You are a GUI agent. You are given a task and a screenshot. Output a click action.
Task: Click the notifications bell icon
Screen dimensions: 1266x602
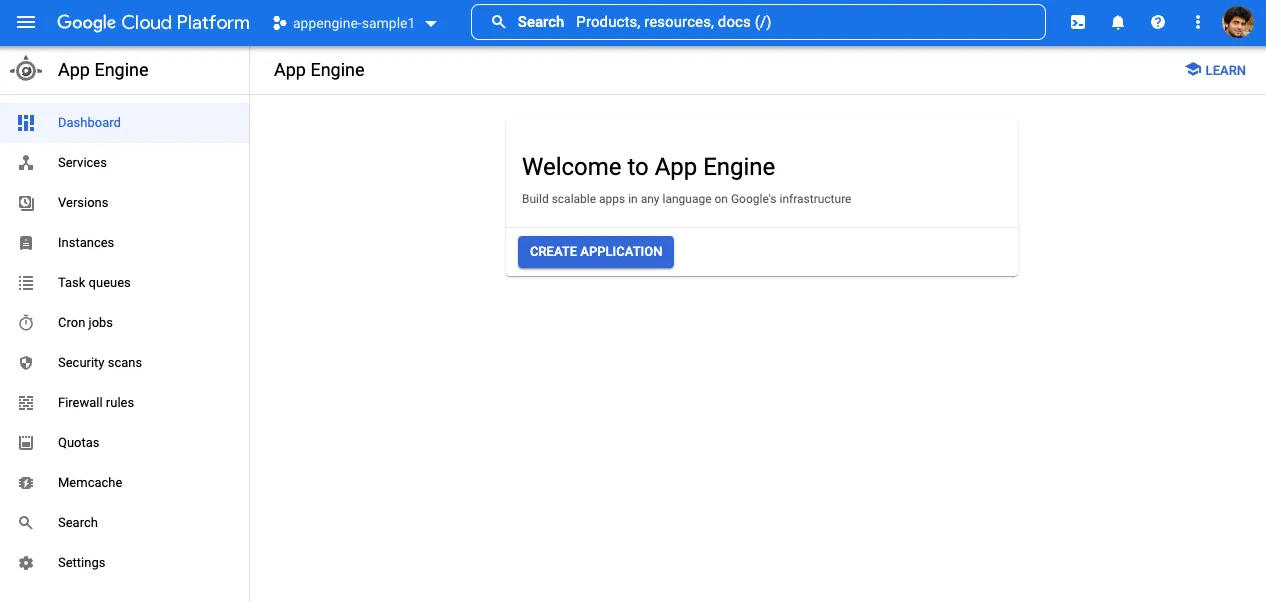tap(1117, 22)
